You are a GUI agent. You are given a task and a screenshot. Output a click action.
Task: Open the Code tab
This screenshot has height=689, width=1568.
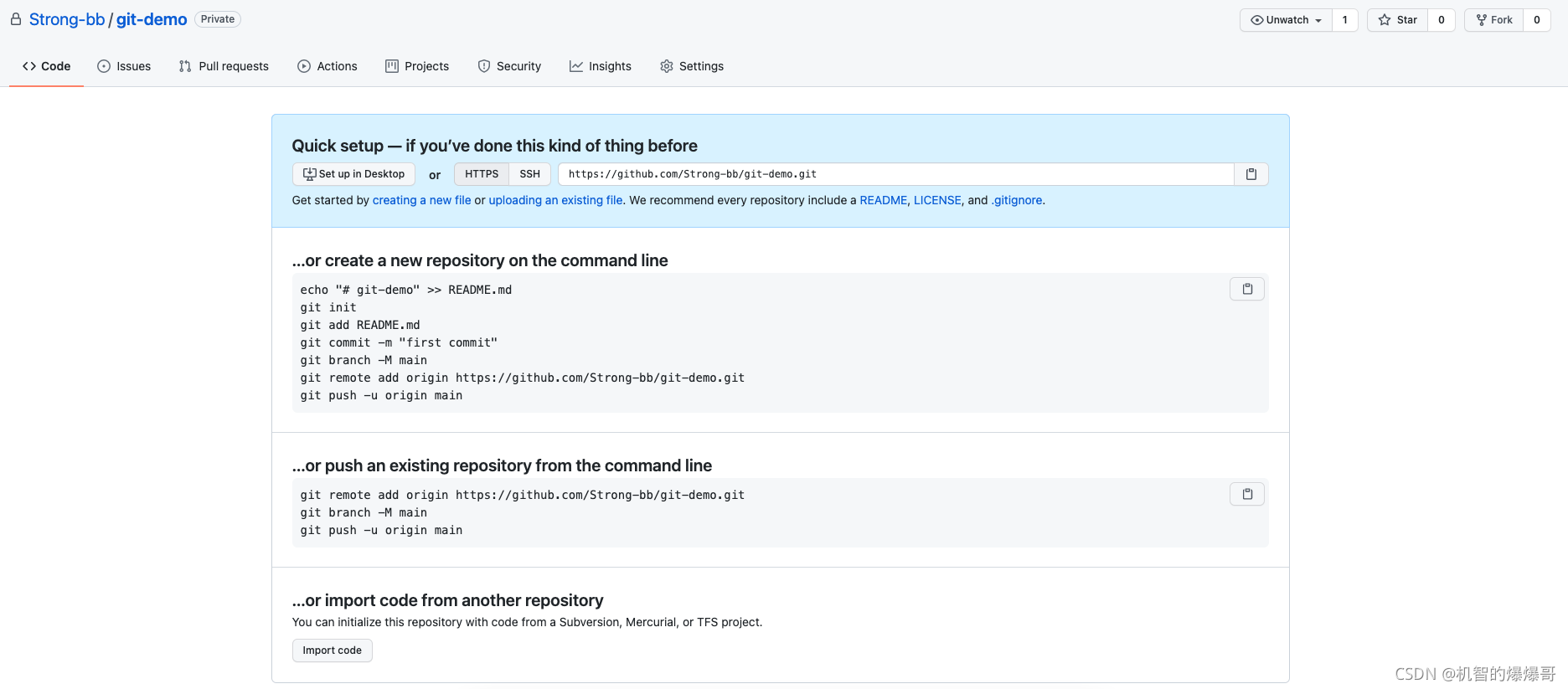coord(47,66)
